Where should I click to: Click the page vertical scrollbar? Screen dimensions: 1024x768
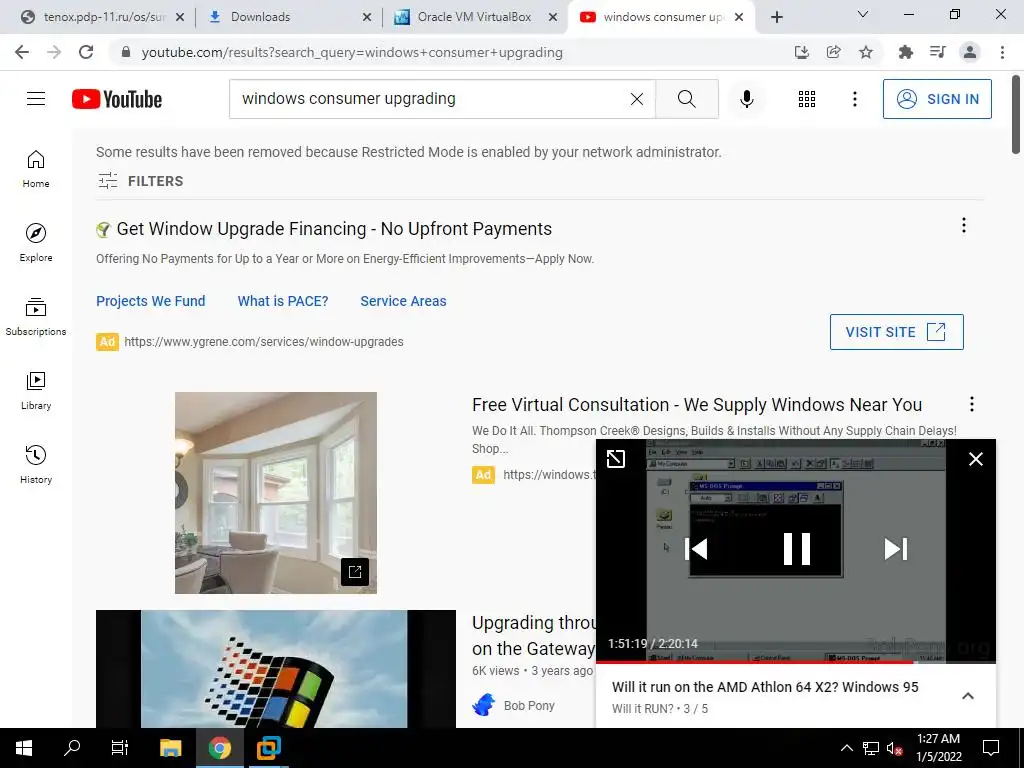[1016, 115]
